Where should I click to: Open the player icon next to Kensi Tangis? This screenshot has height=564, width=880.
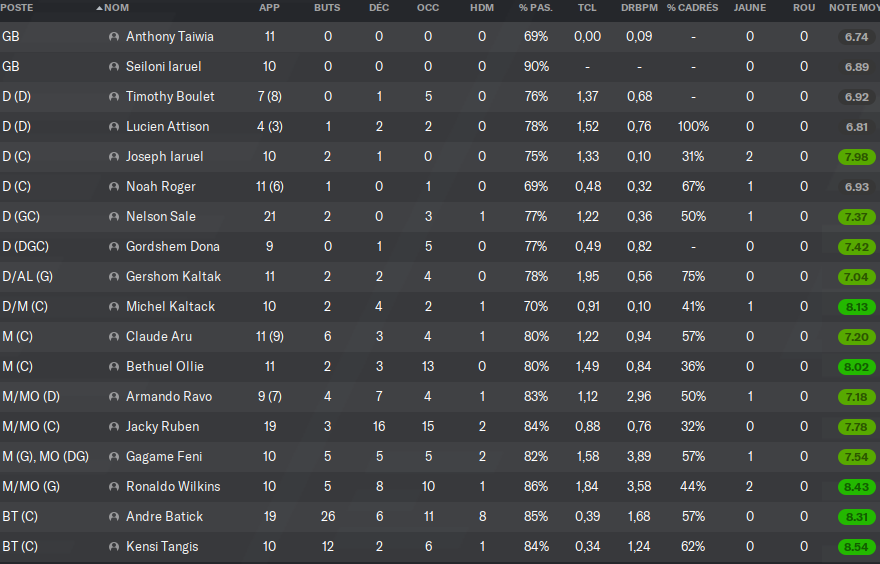(114, 547)
